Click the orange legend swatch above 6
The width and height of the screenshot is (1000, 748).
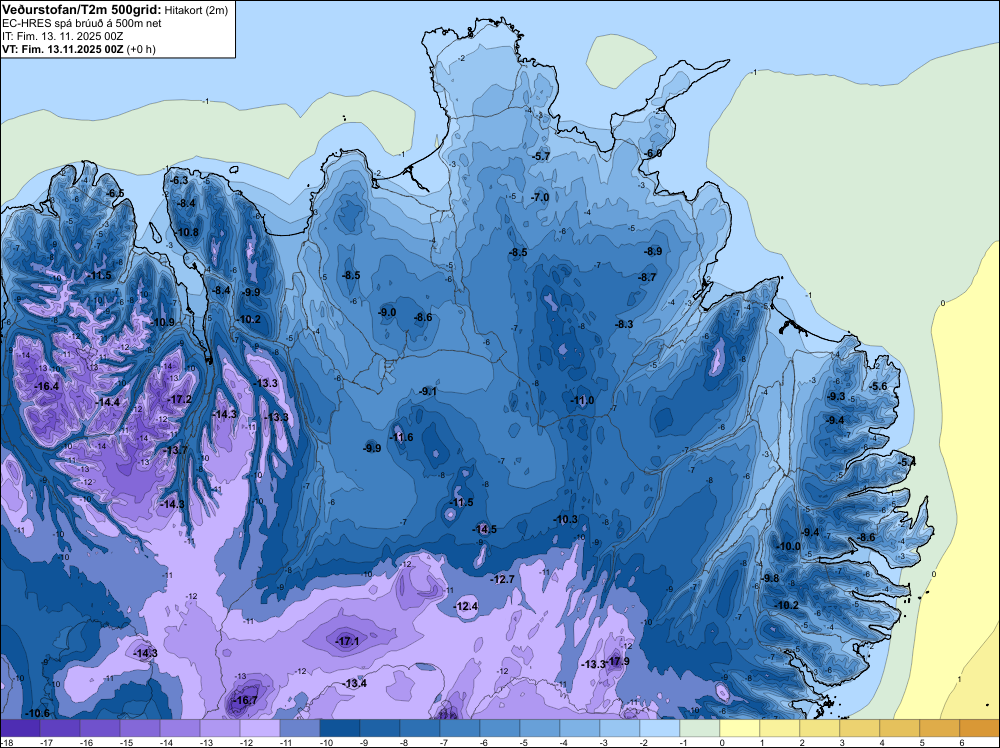[980, 728]
